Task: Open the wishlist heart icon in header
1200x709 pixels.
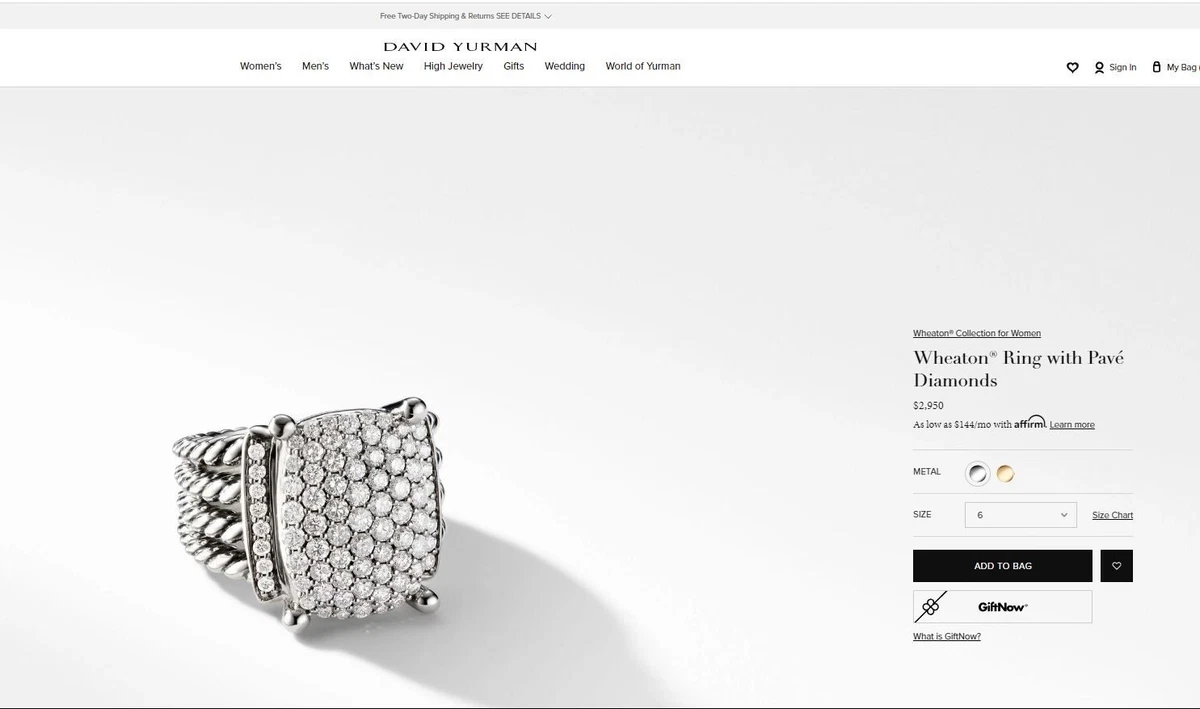Action: (1072, 67)
